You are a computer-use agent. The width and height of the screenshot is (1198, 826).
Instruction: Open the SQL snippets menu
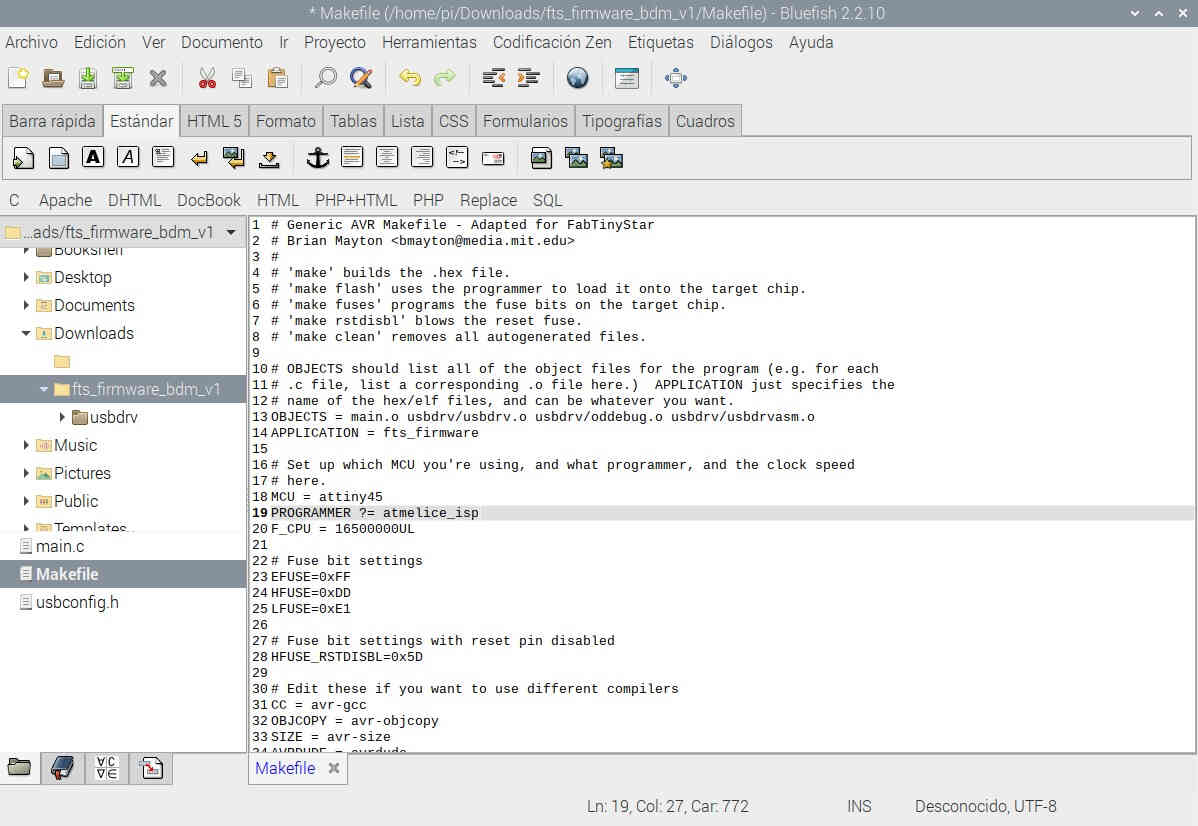(x=548, y=200)
